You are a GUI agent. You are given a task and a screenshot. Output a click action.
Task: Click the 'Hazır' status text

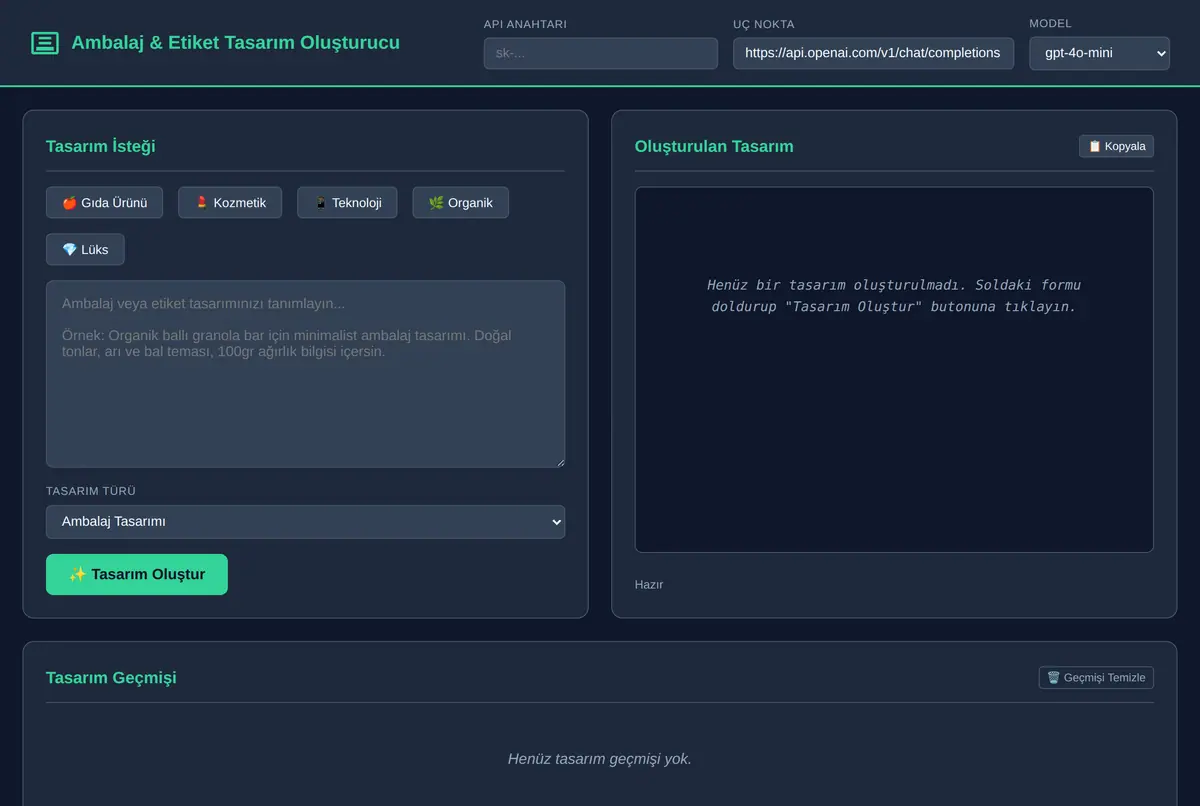click(x=649, y=585)
